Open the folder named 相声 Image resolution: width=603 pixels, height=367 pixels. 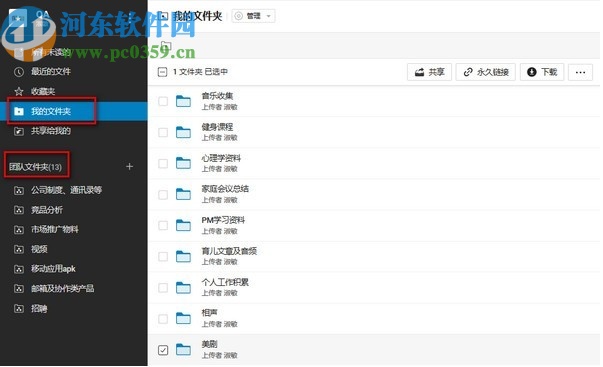point(210,313)
